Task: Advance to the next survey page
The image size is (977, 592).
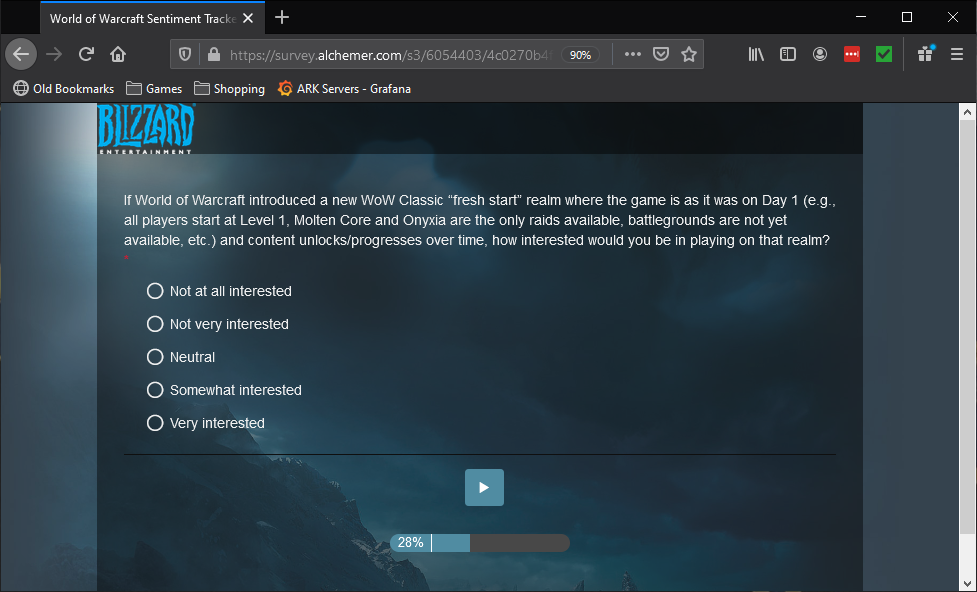Action: [484, 487]
